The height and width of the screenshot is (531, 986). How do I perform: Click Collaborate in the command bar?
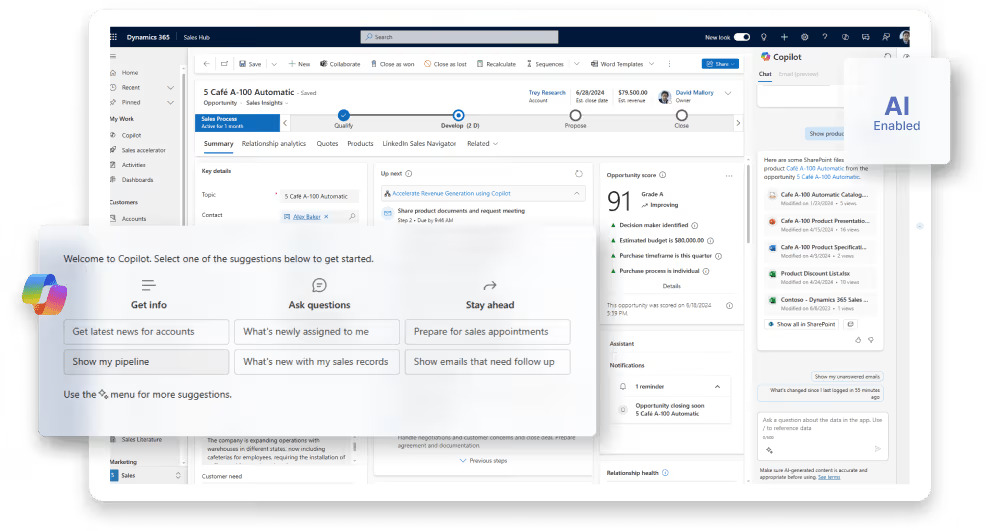point(340,64)
